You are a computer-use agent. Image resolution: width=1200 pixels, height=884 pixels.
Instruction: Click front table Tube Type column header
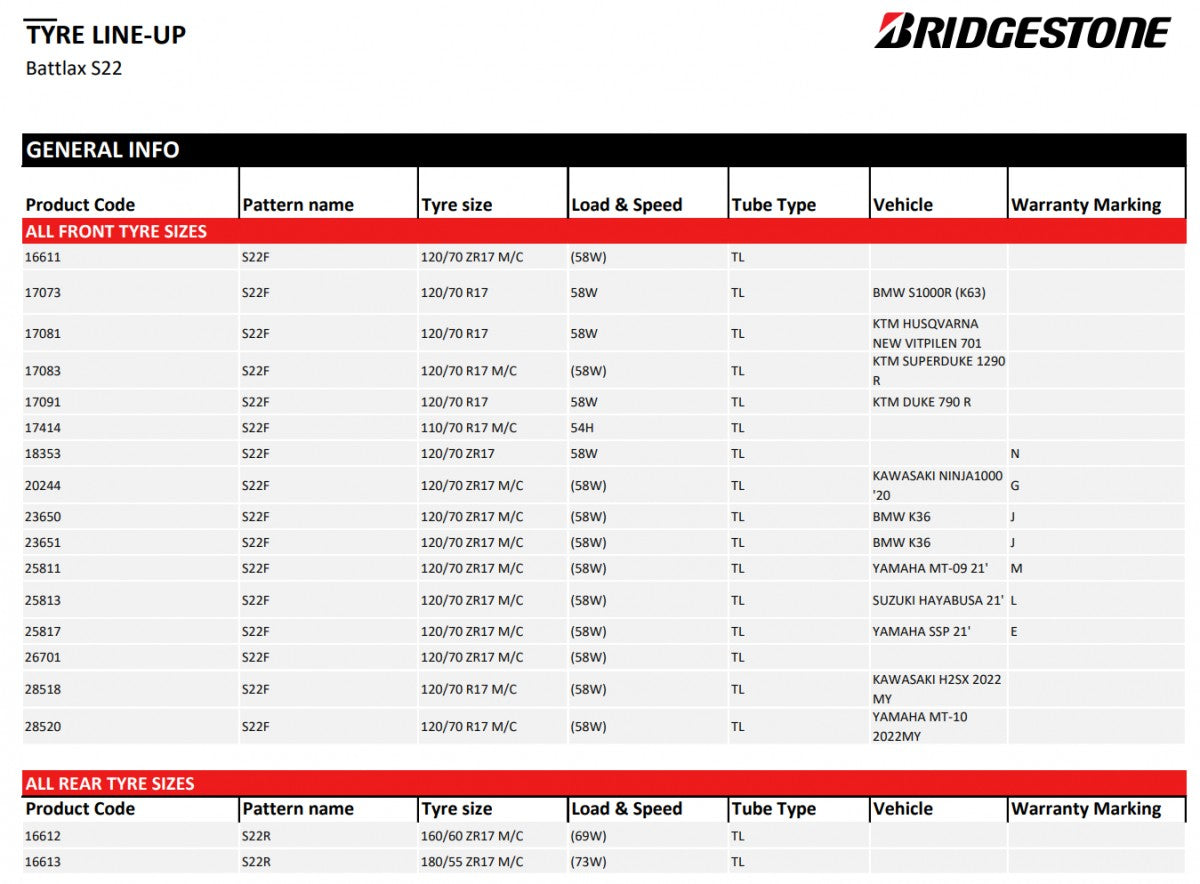click(x=774, y=205)
